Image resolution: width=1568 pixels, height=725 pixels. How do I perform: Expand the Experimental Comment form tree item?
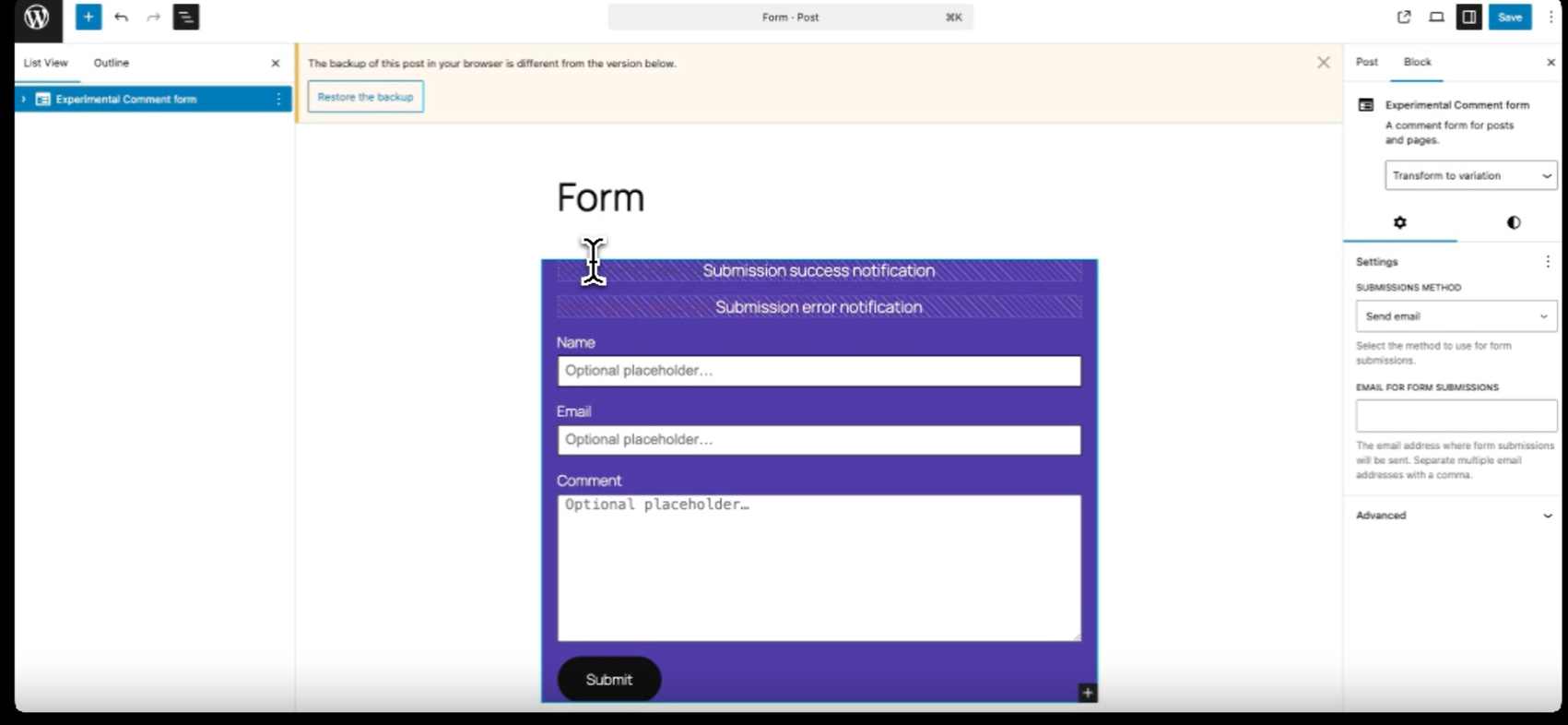(24, 99)
